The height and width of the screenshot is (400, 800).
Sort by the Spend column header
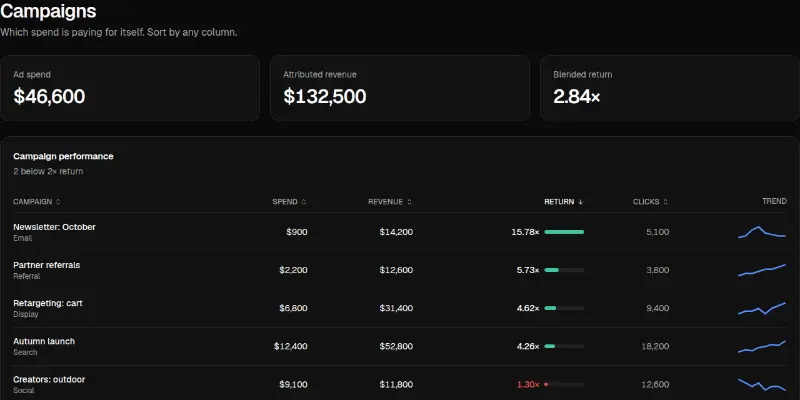(289, 202)
